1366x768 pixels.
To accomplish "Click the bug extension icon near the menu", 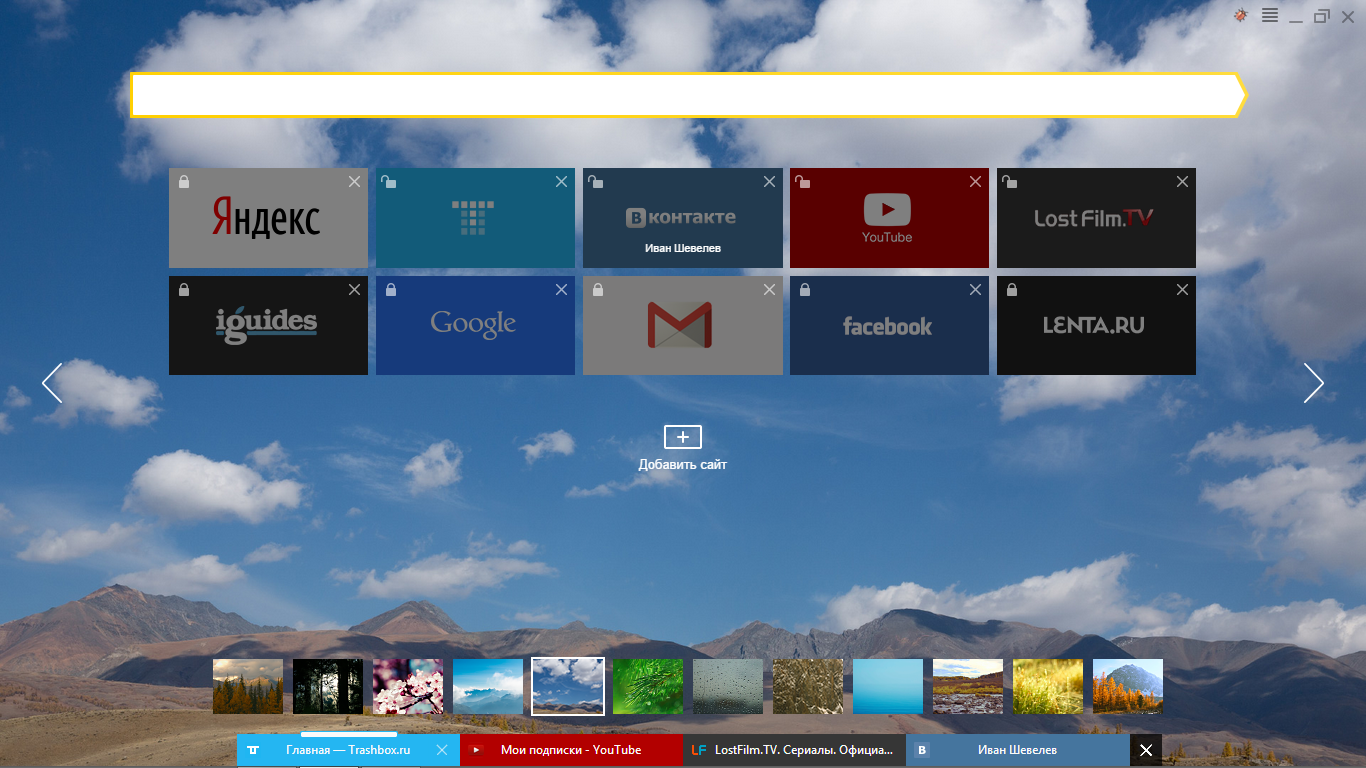I will 1241,15.
